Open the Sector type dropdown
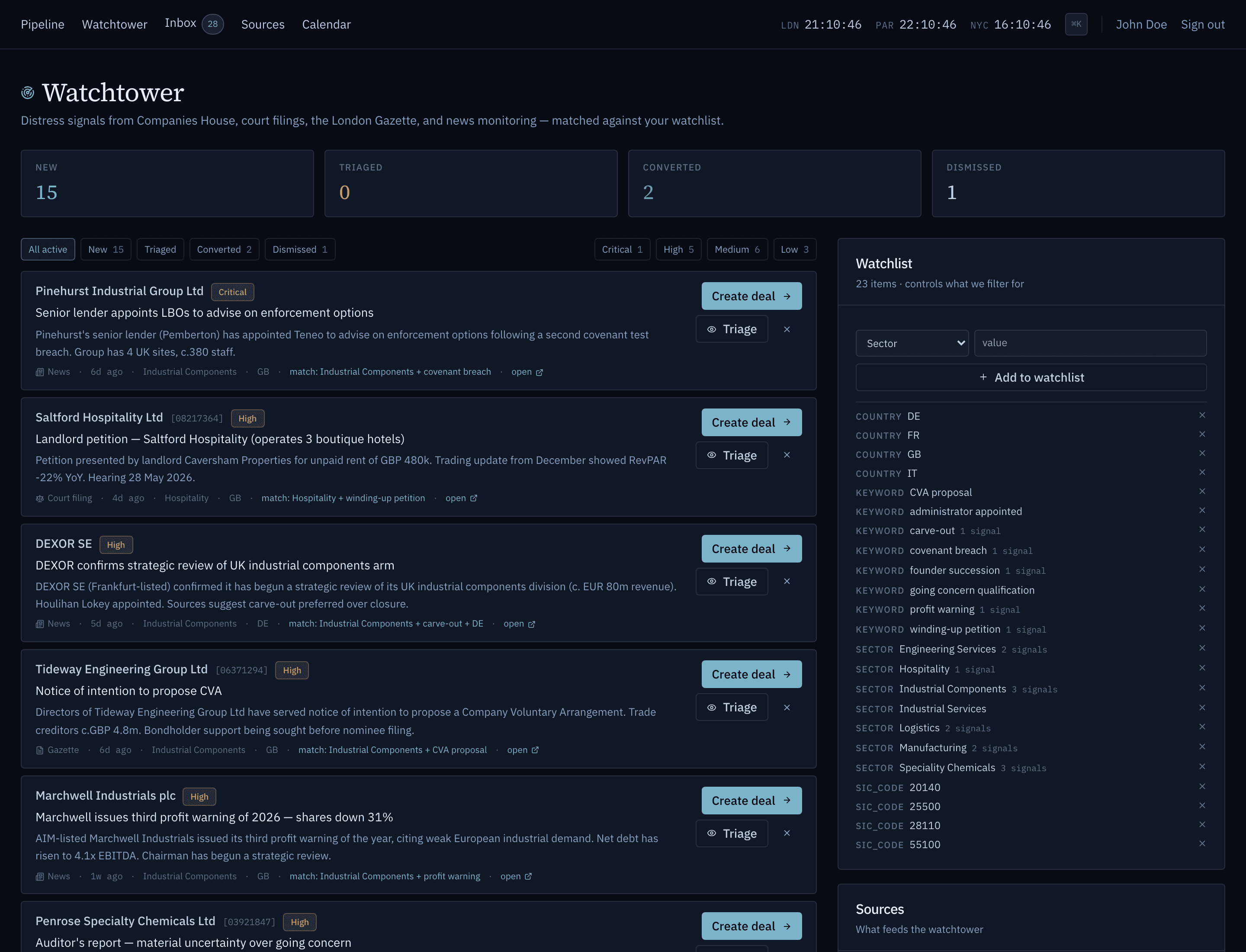Screen dimensions: 1246x952 click(912, 344)
